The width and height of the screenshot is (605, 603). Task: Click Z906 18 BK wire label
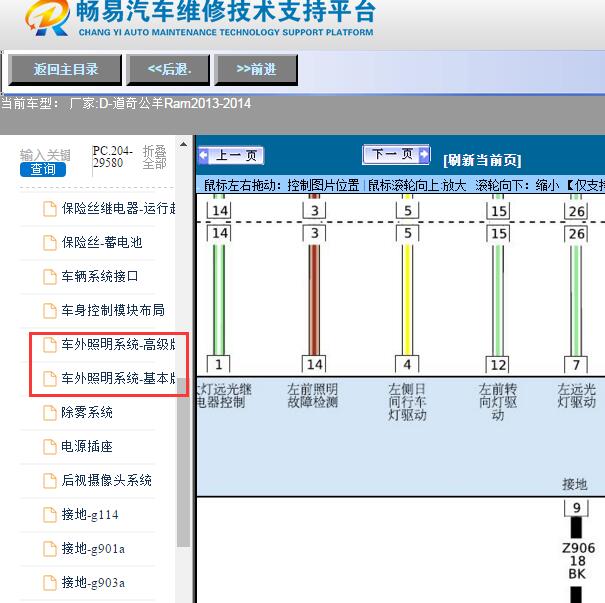click(x=578, y=561)
